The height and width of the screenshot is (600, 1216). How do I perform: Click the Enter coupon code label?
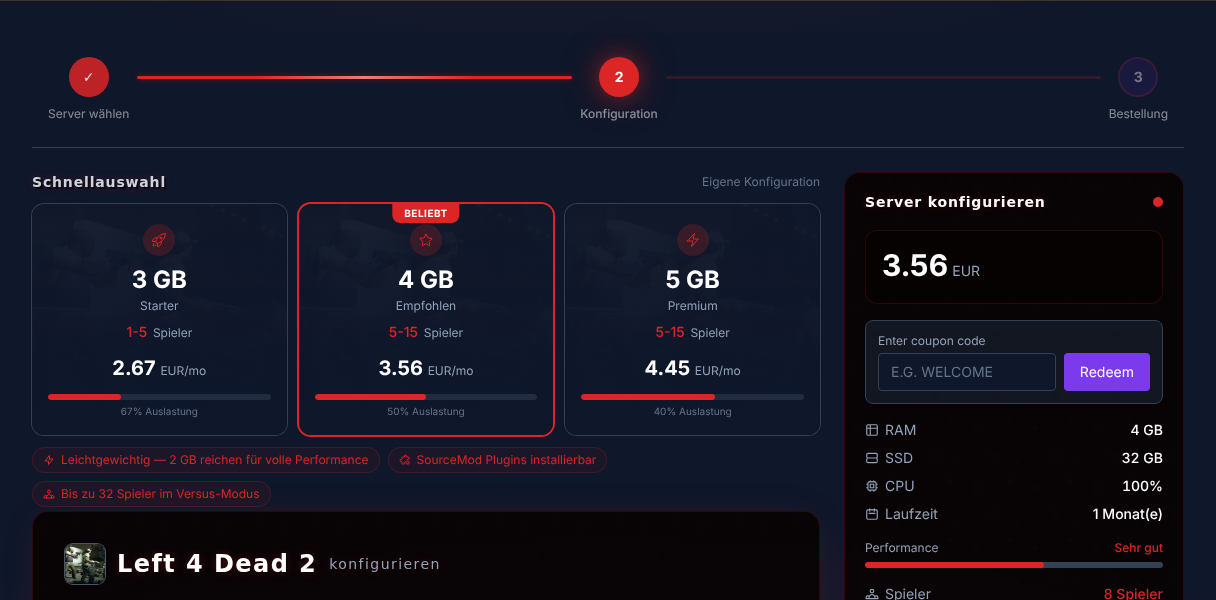click(932, 341)
